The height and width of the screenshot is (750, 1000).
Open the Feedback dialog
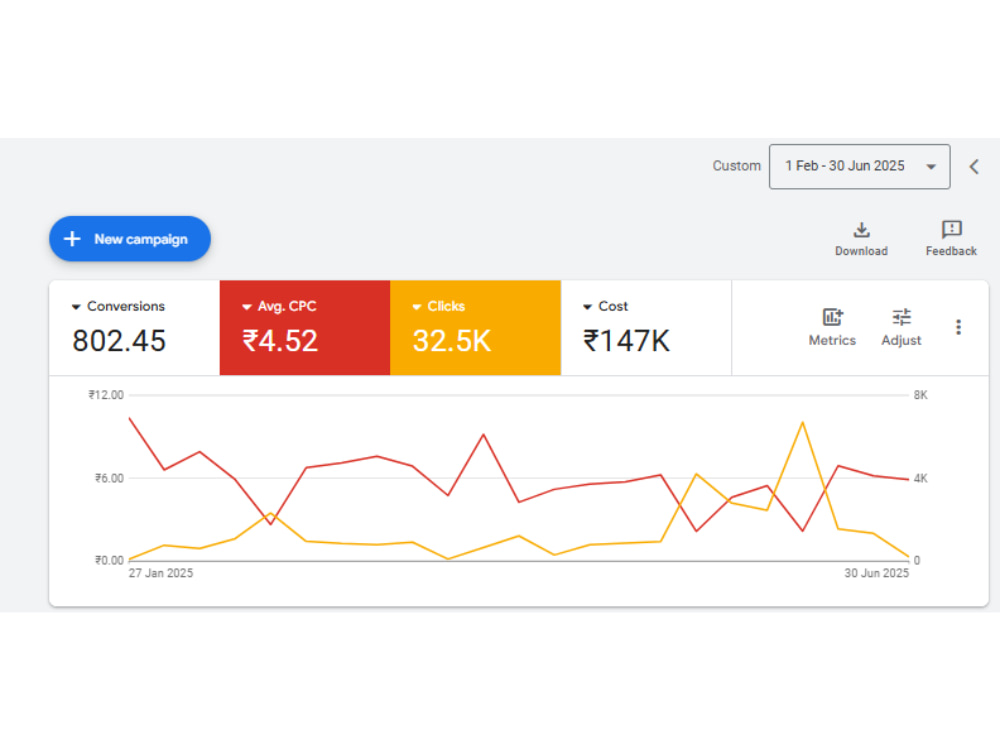(951, 239)
